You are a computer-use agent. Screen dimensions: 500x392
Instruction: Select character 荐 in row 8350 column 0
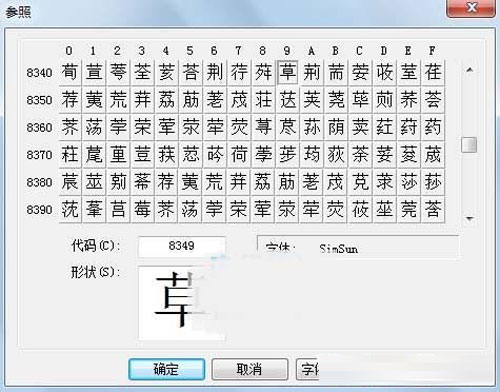70,100
